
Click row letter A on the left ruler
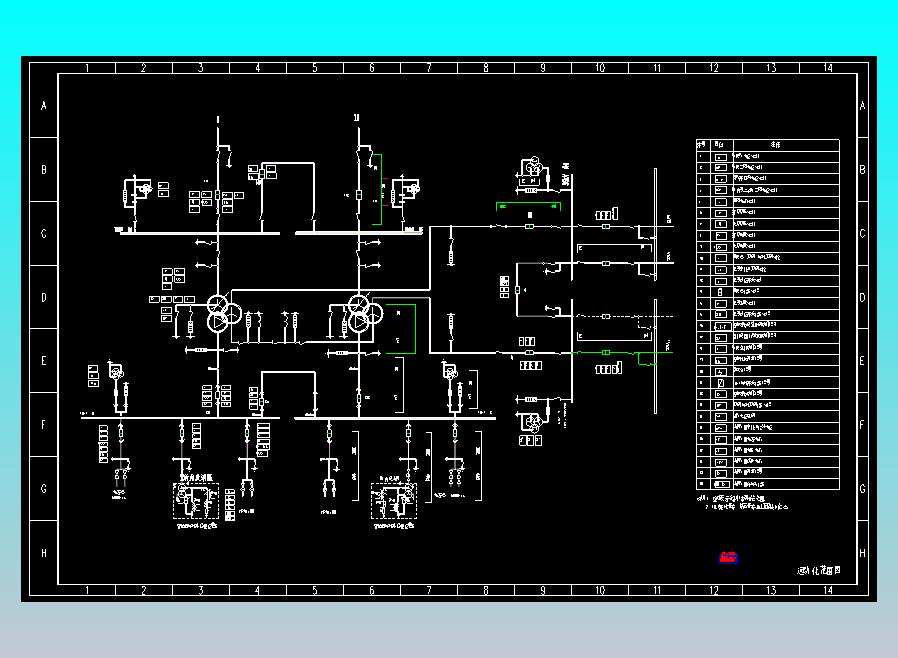(x=44, y=106)
